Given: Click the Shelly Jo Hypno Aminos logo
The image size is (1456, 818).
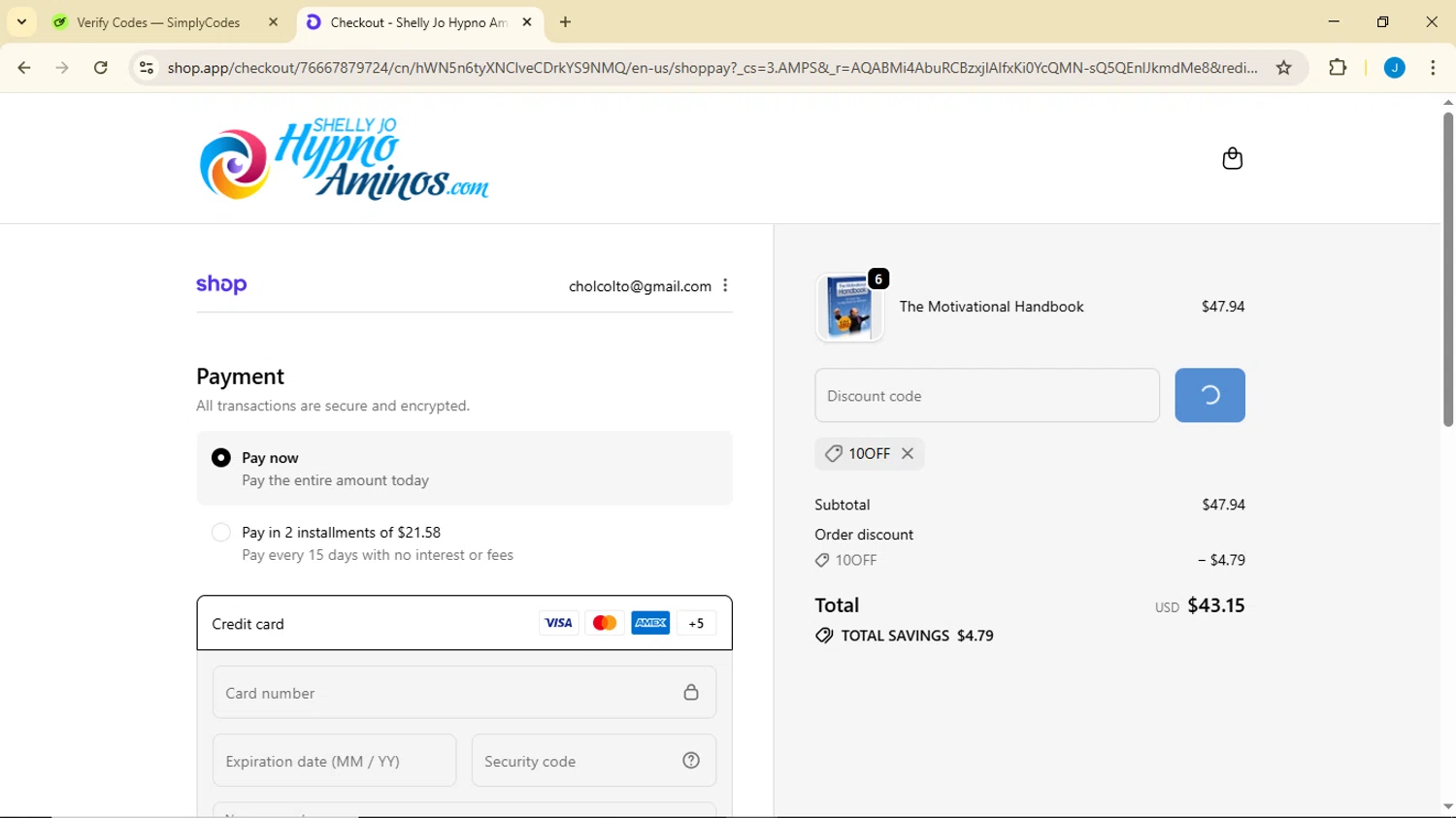Looking at the screenshot, I should (x=344, y=159).
